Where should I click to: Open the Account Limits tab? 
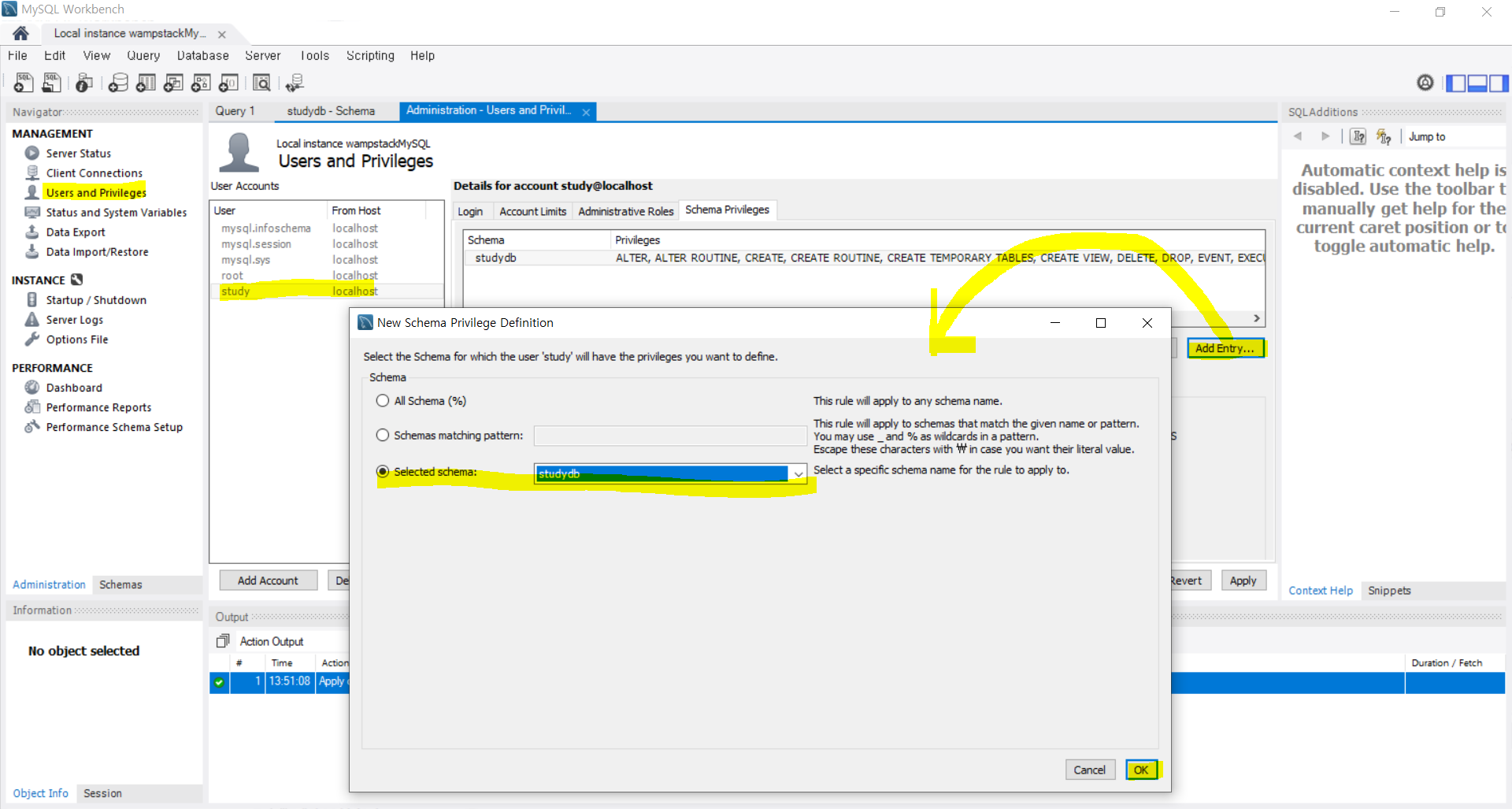532,211
